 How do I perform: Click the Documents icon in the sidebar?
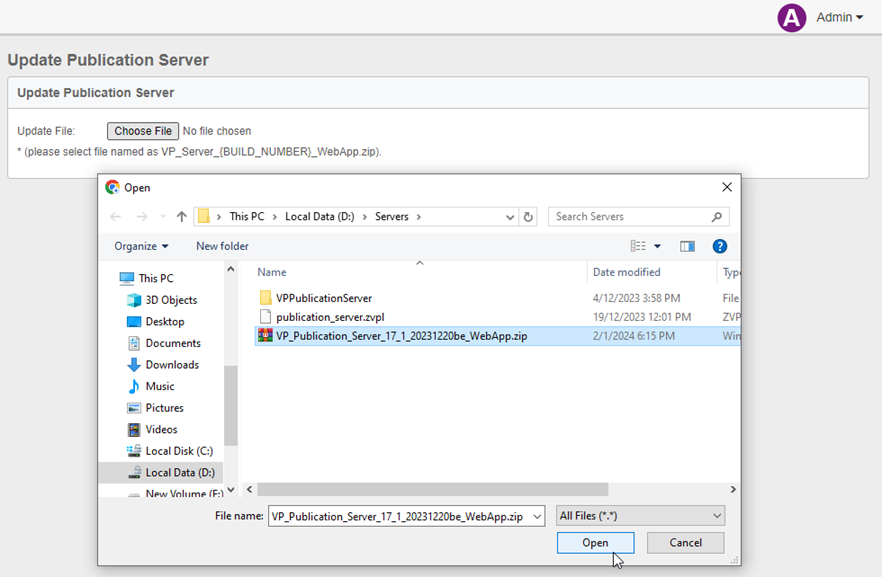coord(134,343)
